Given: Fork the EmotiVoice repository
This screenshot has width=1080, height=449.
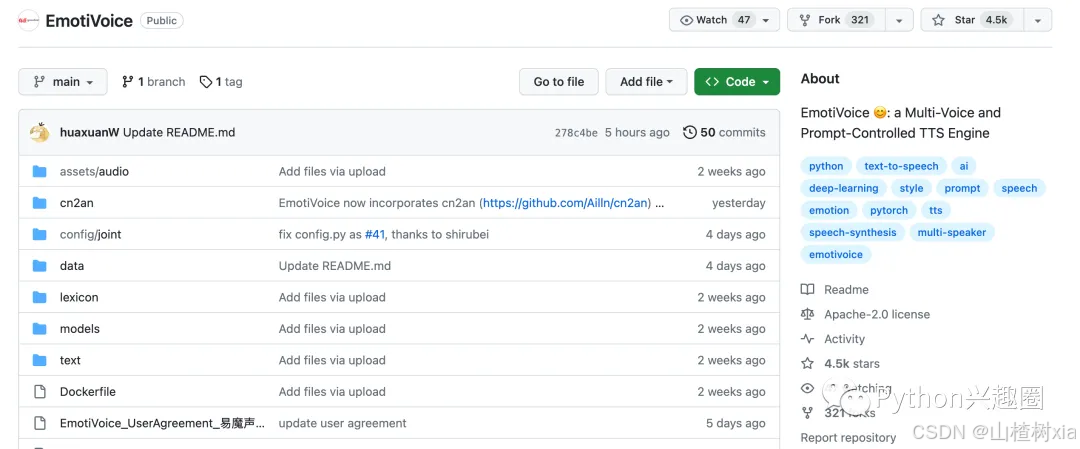Looking at the screenshot, I should pyautogui.click(x=836, y=20).
